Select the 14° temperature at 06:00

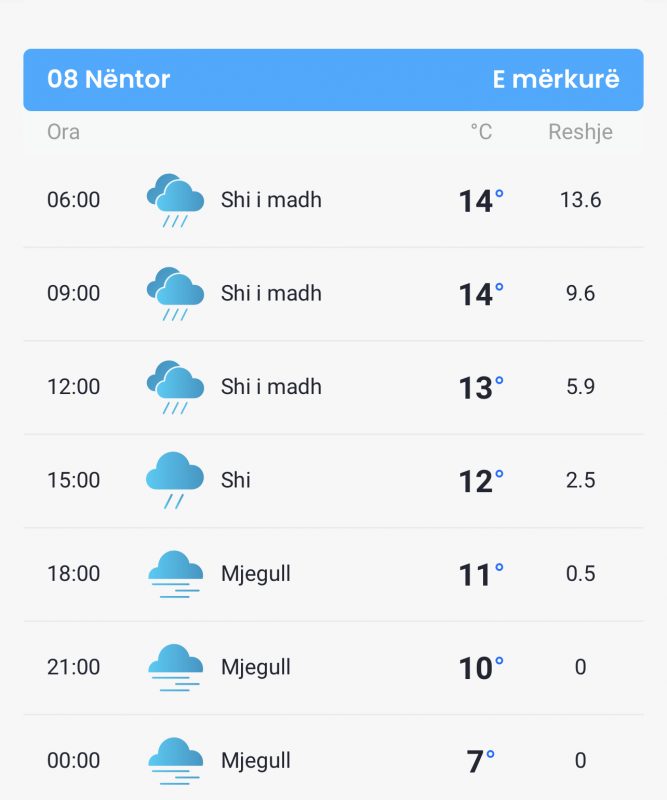pos(481,201)
